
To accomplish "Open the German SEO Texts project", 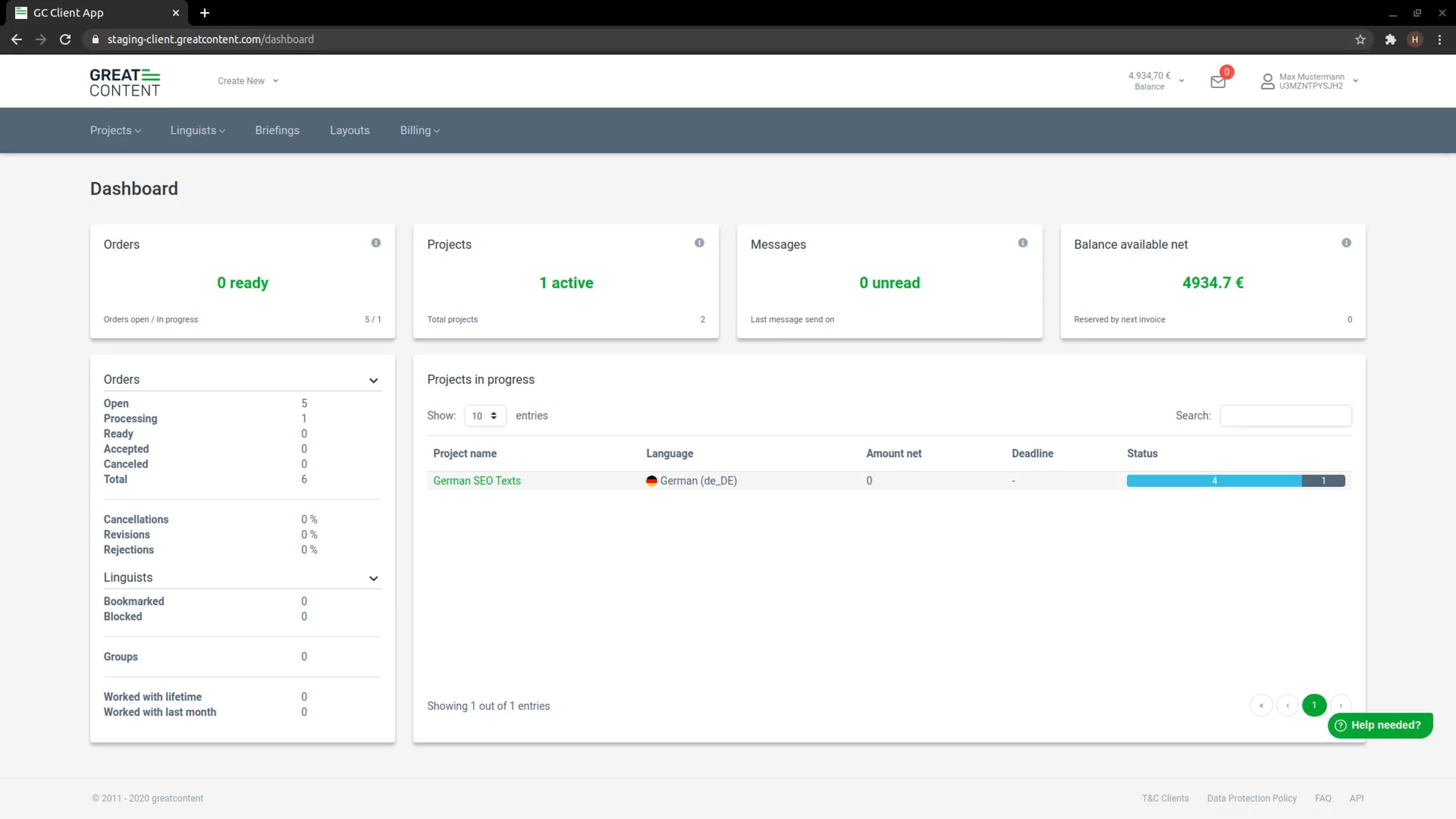I will tap(477, 480).
